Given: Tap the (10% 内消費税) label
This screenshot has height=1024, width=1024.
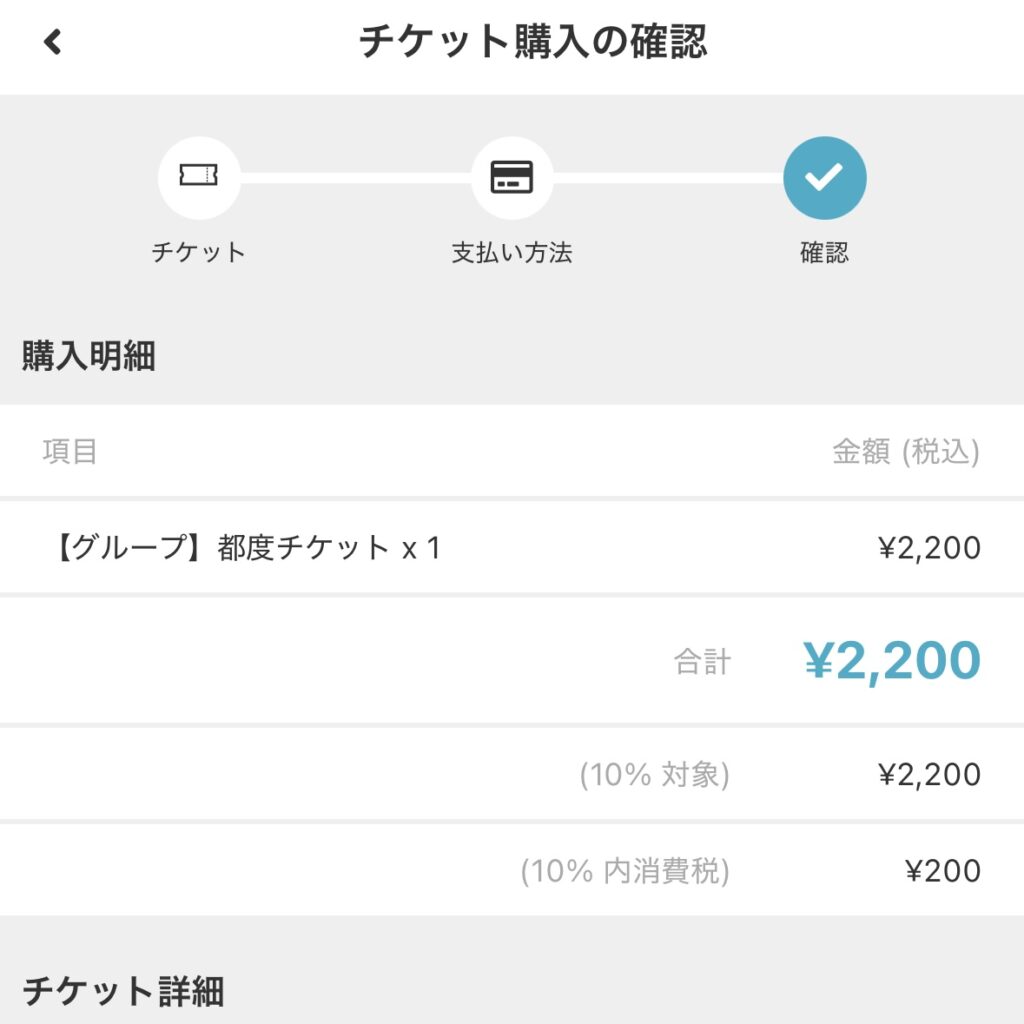Looking at the screenshot, I should pyautogui.click(x=625, y=871).
